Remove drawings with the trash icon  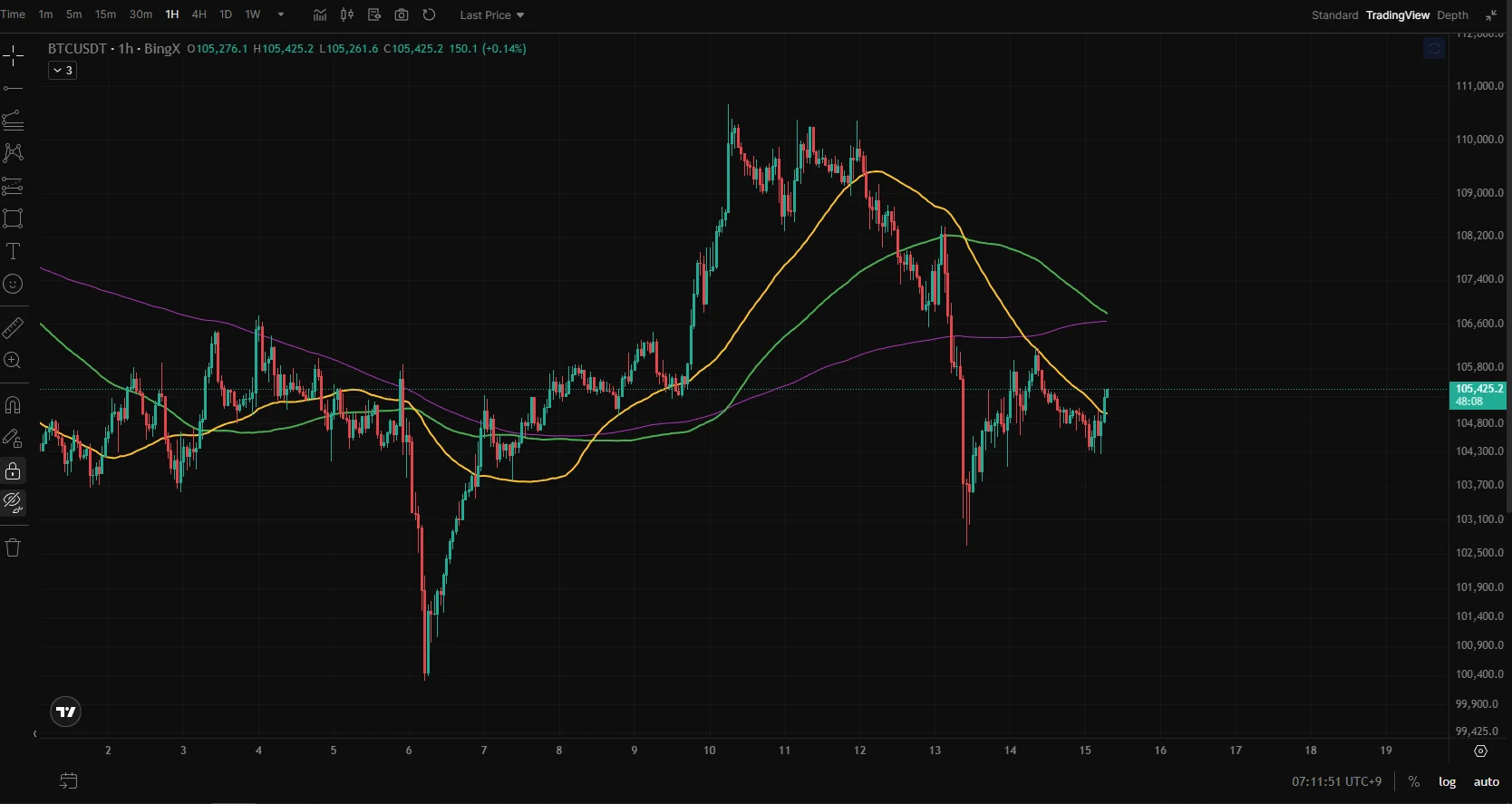click(13, 547)
